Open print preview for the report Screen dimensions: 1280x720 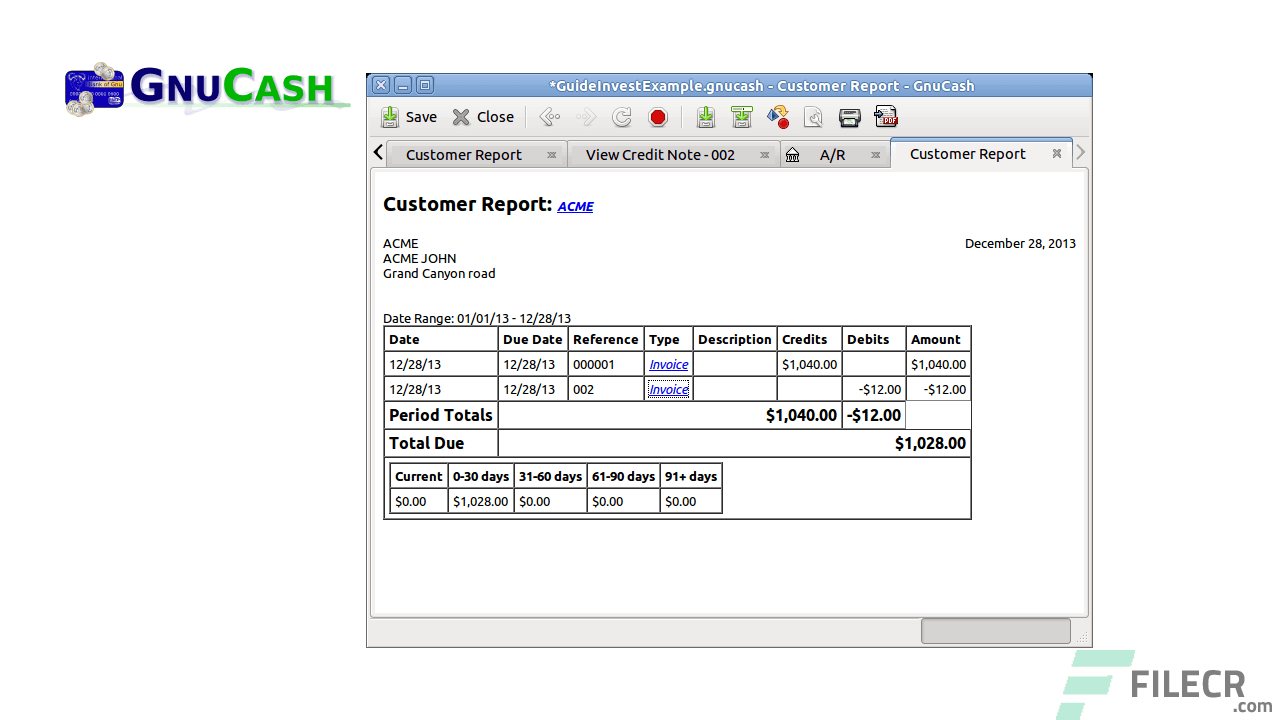click(813, 117)
